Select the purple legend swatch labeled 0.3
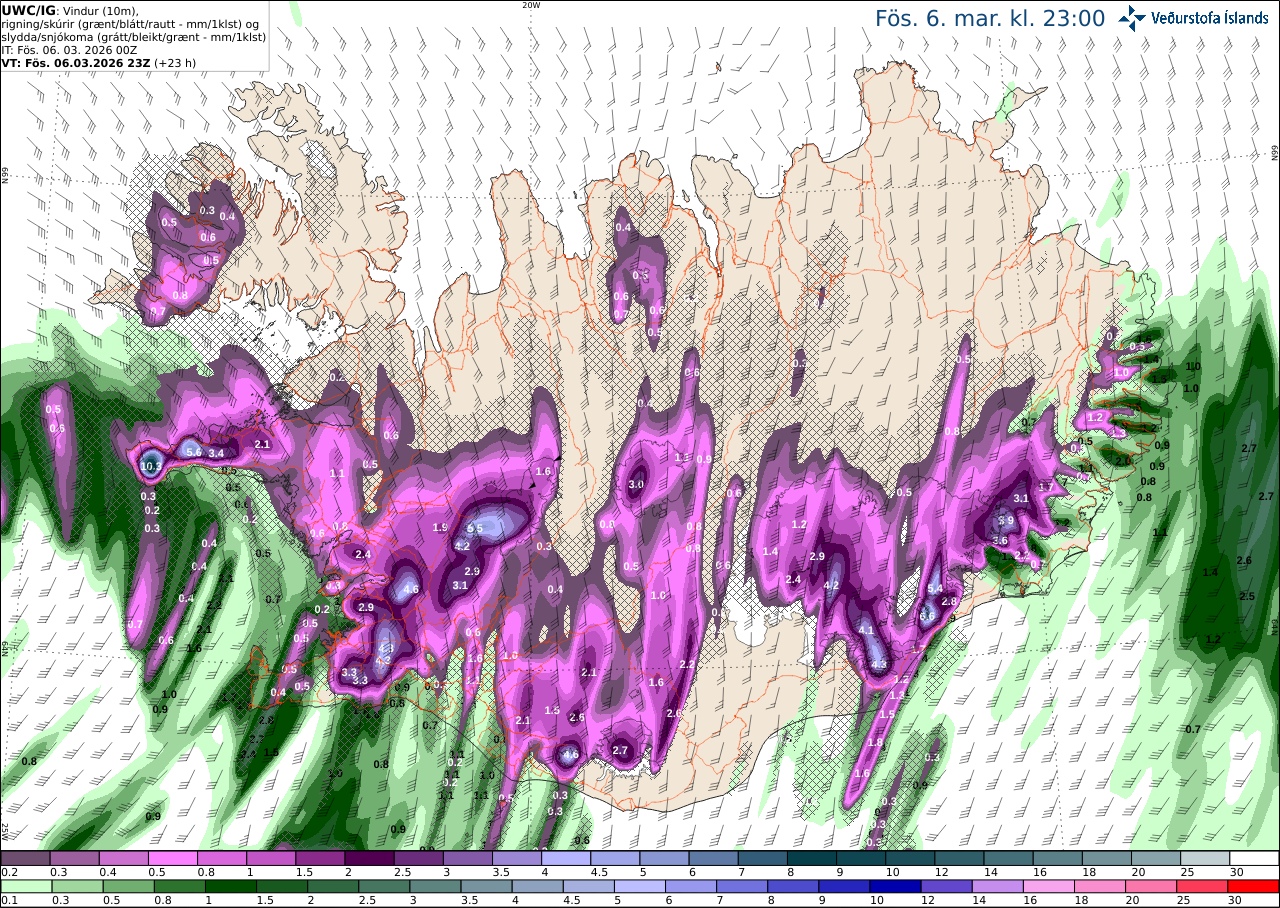 pyautogui.click(x=74, y=858)
